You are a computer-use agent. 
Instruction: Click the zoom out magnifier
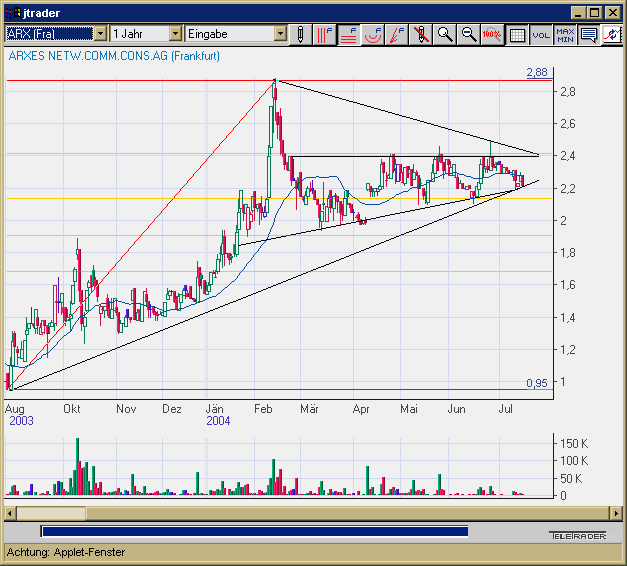(468, 34)
